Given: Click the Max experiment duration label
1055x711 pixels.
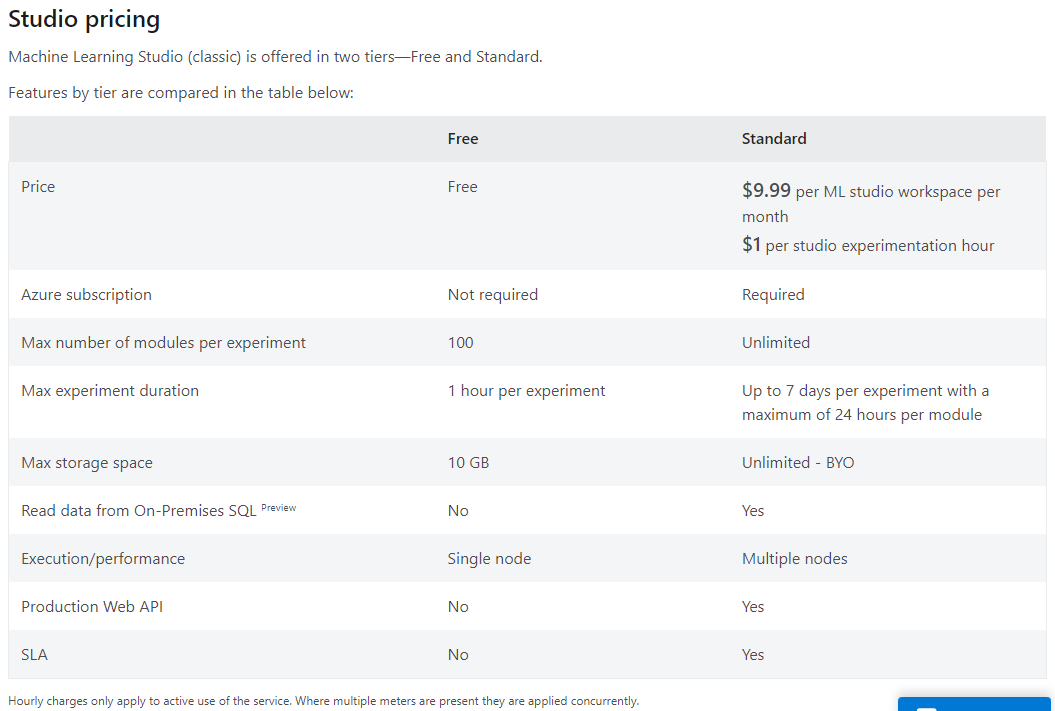Looking at the screenshot, I should 110,391.
